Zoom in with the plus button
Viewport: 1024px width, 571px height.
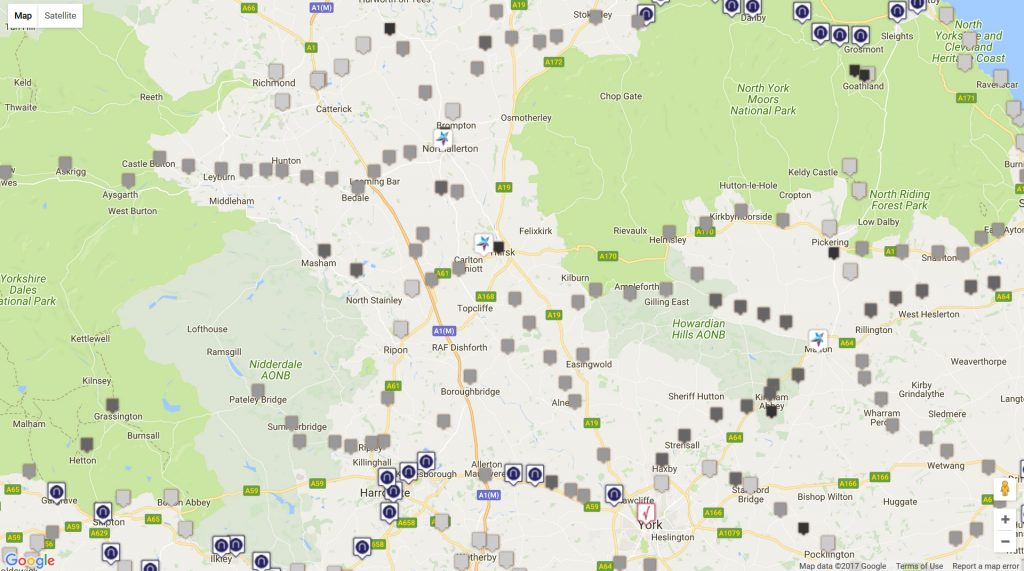click(x=1005, y=519)
